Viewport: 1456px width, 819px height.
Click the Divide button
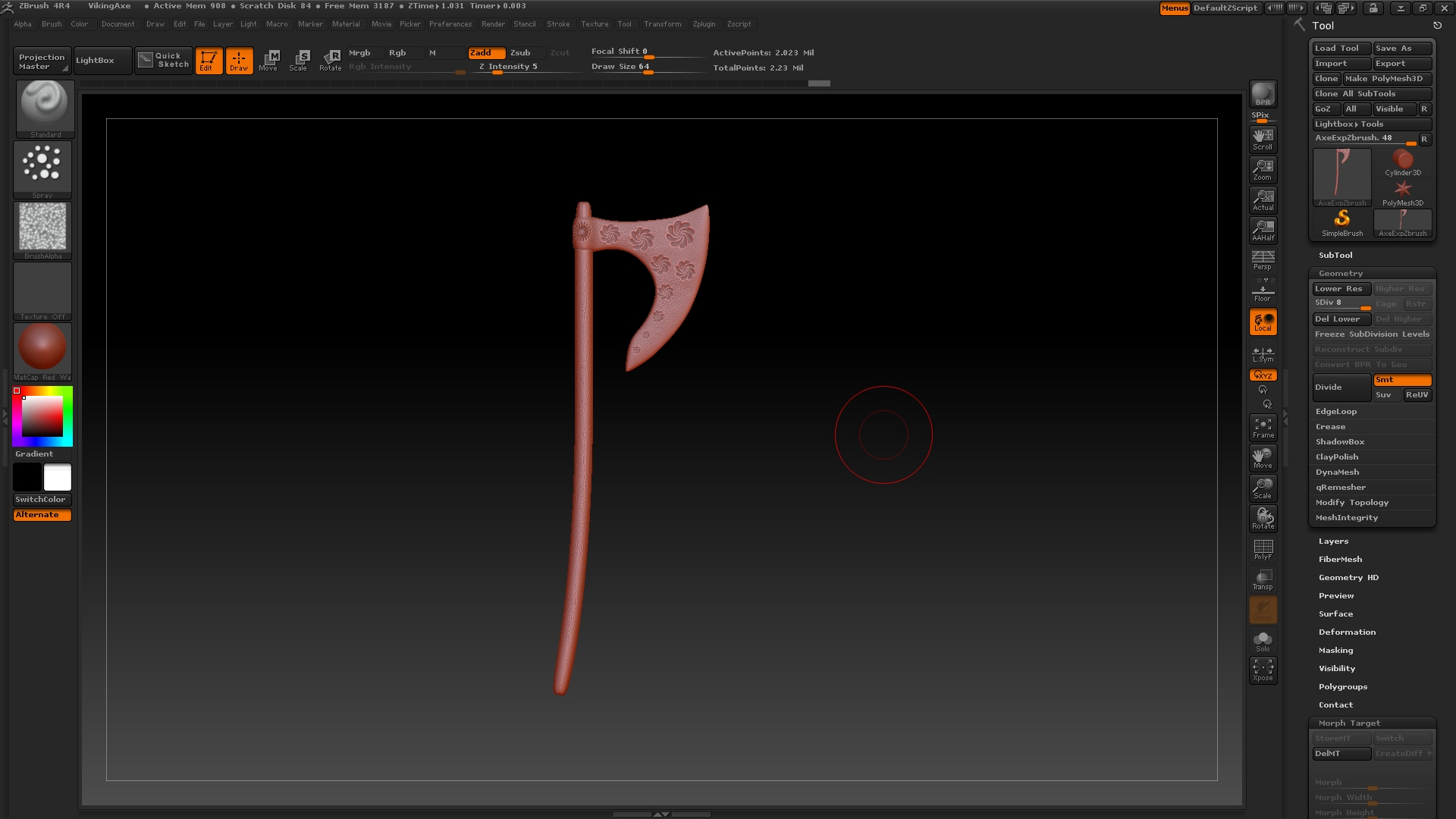[1341, 388]
